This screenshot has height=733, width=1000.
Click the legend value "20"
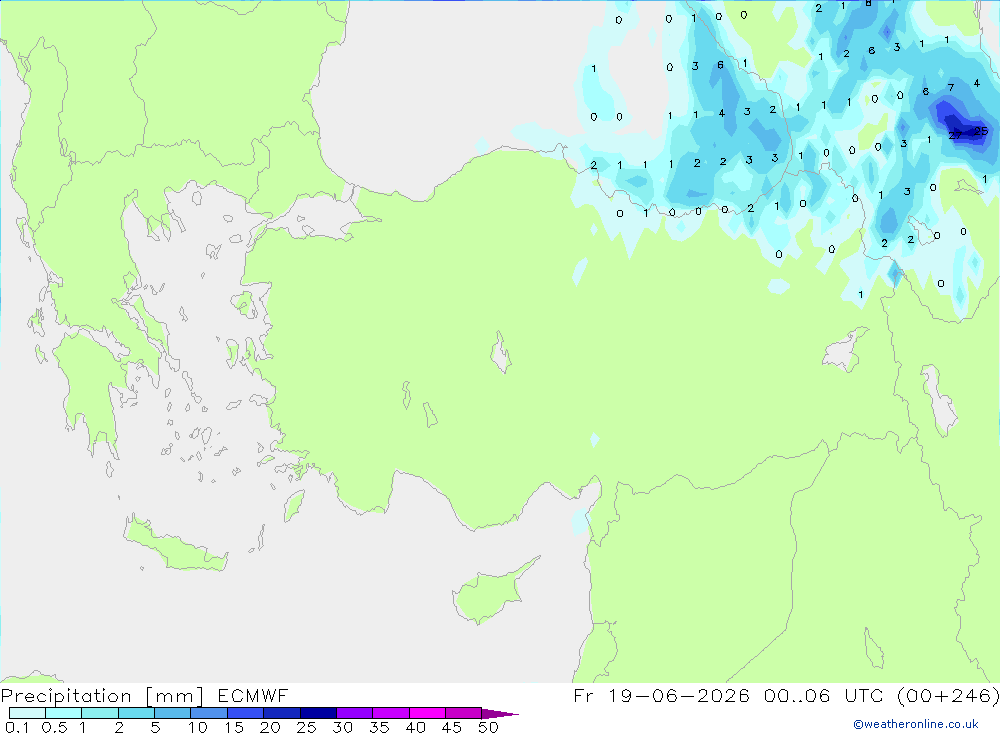tap(270, 727)
